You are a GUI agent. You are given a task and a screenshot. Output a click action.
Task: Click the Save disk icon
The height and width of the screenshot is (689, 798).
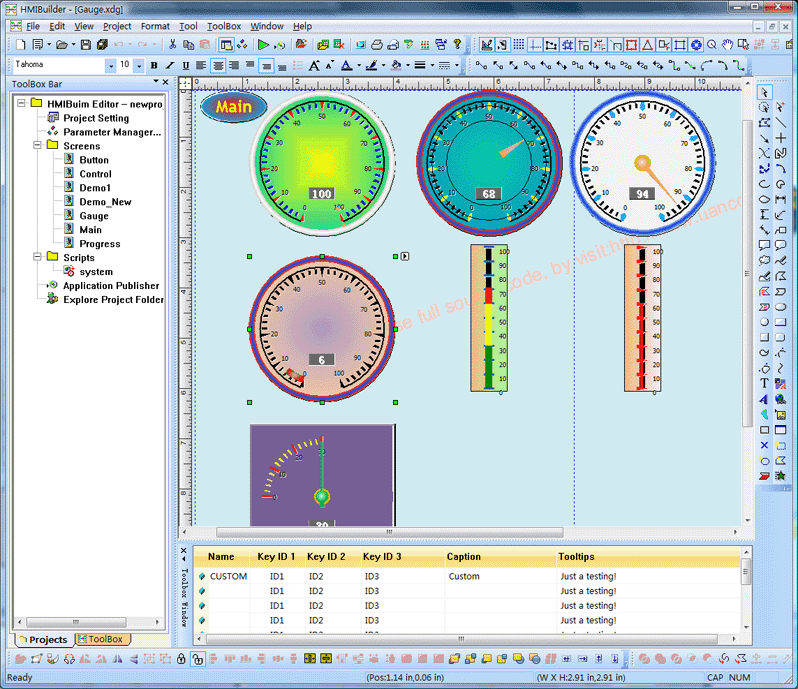point(86,45)
